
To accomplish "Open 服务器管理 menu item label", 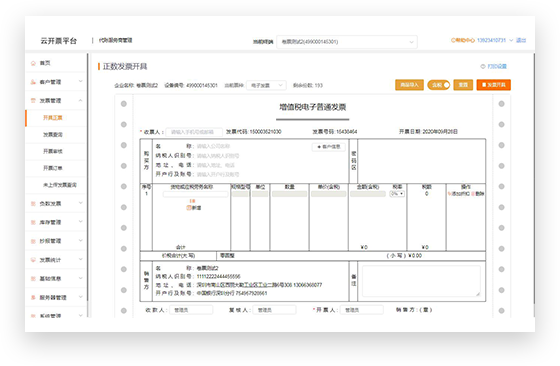I will [x=53, y=297].
